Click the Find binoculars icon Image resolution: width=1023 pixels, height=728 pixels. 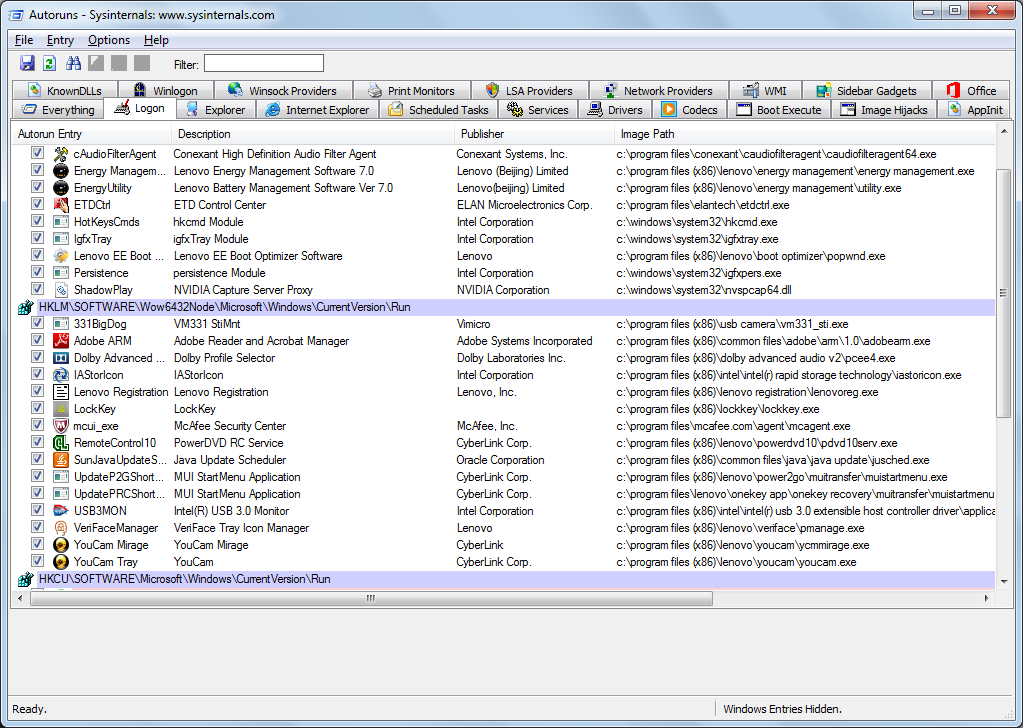click(73, 63)
